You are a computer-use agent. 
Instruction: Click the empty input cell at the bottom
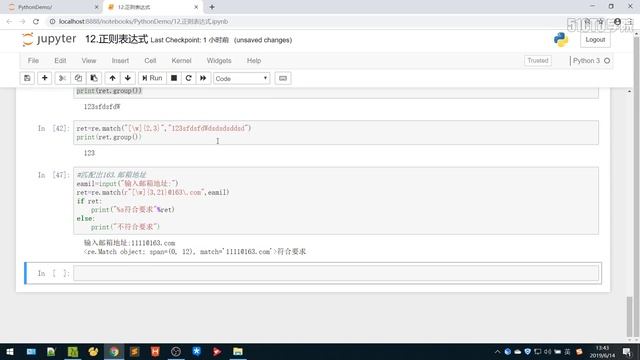(336, 273)
